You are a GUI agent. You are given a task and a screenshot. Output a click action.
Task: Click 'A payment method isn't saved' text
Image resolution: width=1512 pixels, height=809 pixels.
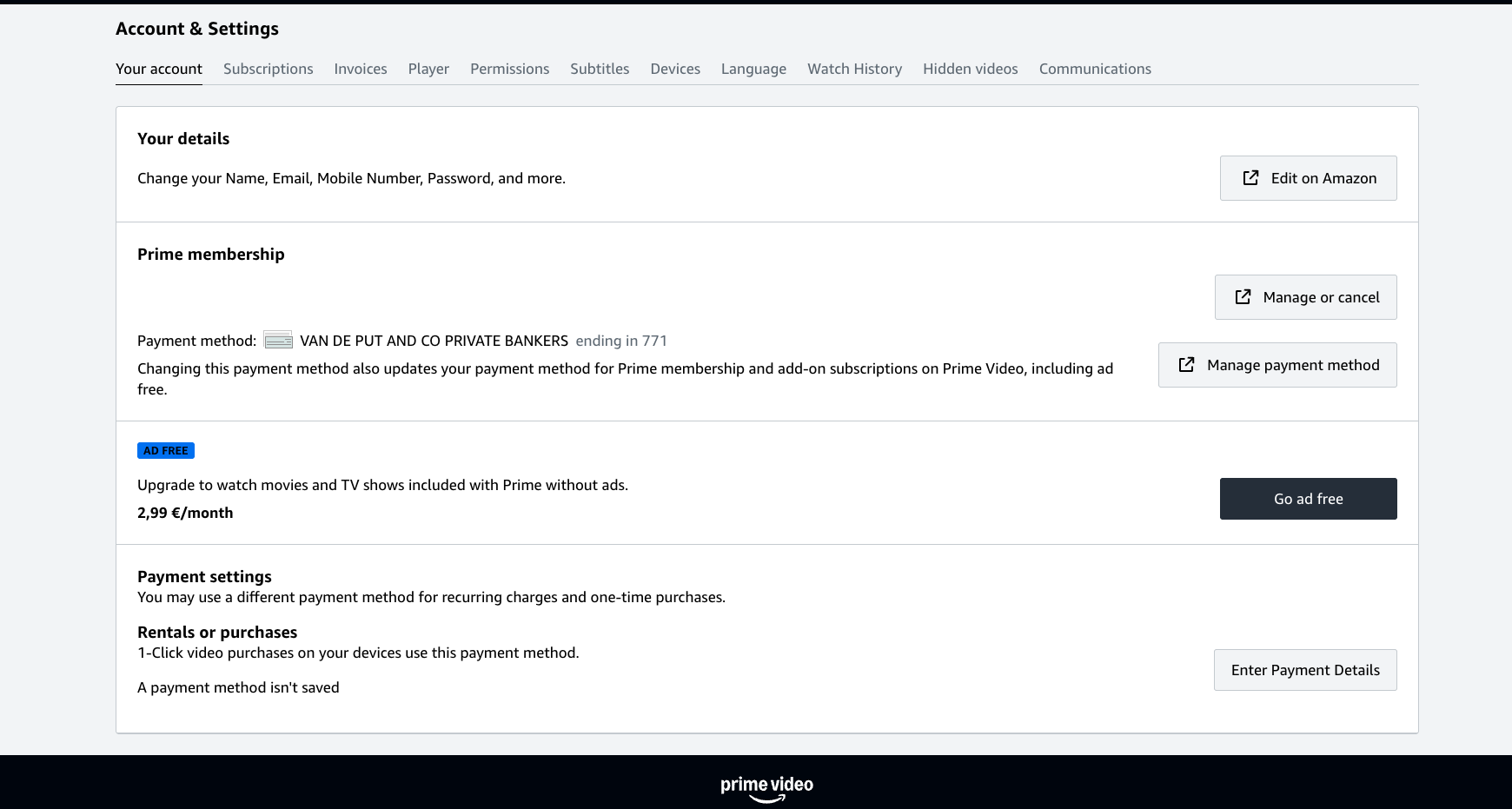tap(238, 687)
